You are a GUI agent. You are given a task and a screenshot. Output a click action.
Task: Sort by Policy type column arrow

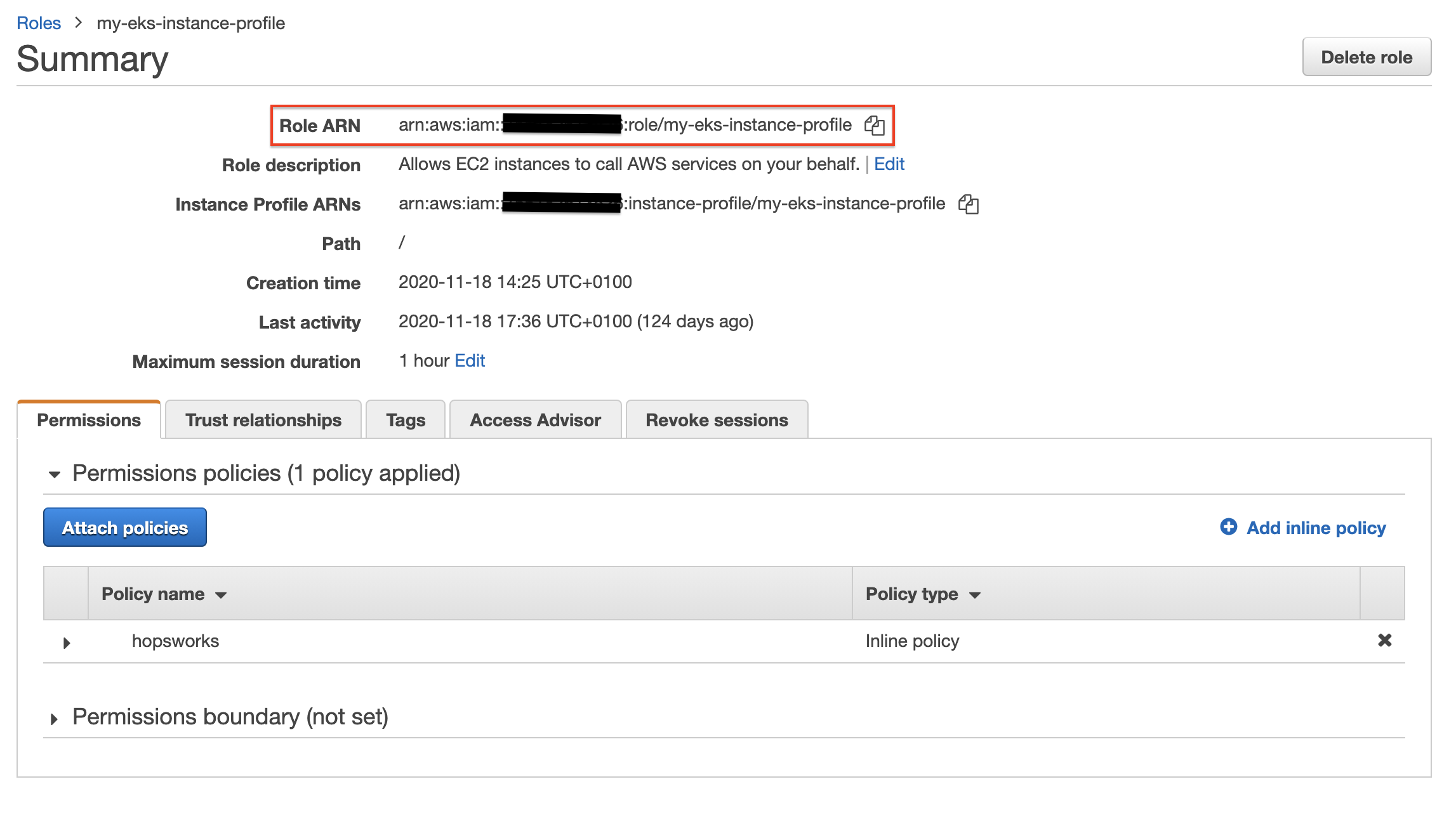pos(975,595)
